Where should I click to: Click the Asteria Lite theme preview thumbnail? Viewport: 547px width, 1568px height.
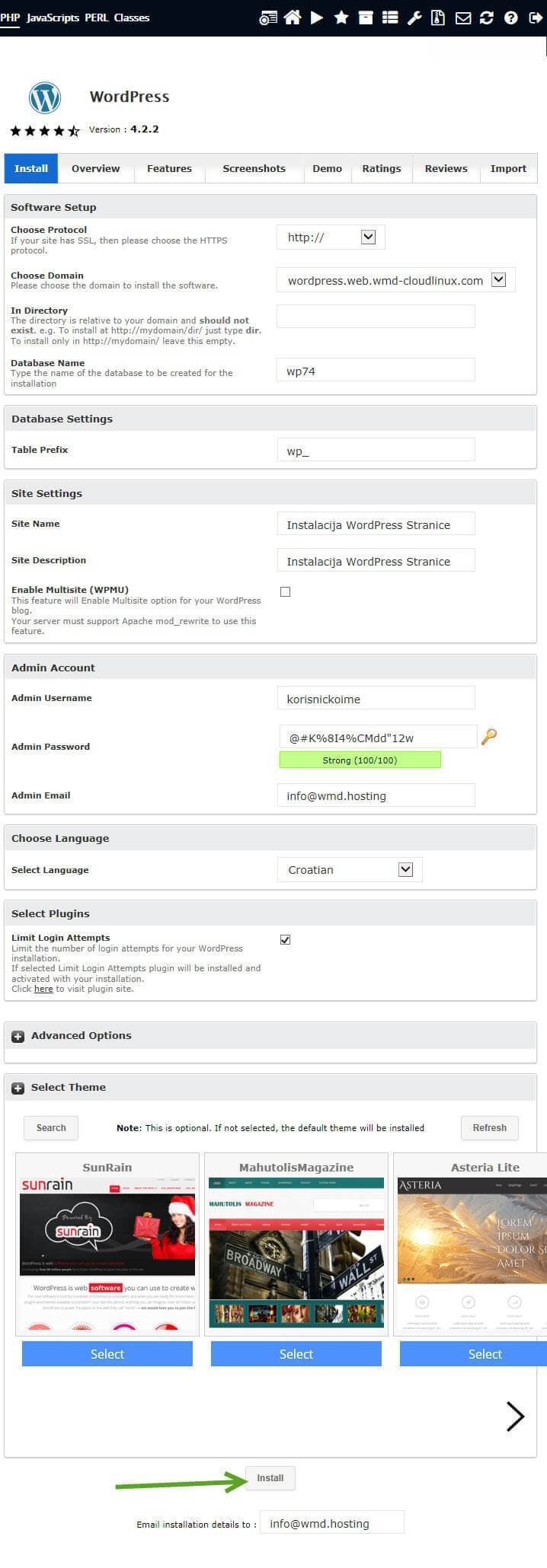pyautogui.click(x=472, y=1254)
